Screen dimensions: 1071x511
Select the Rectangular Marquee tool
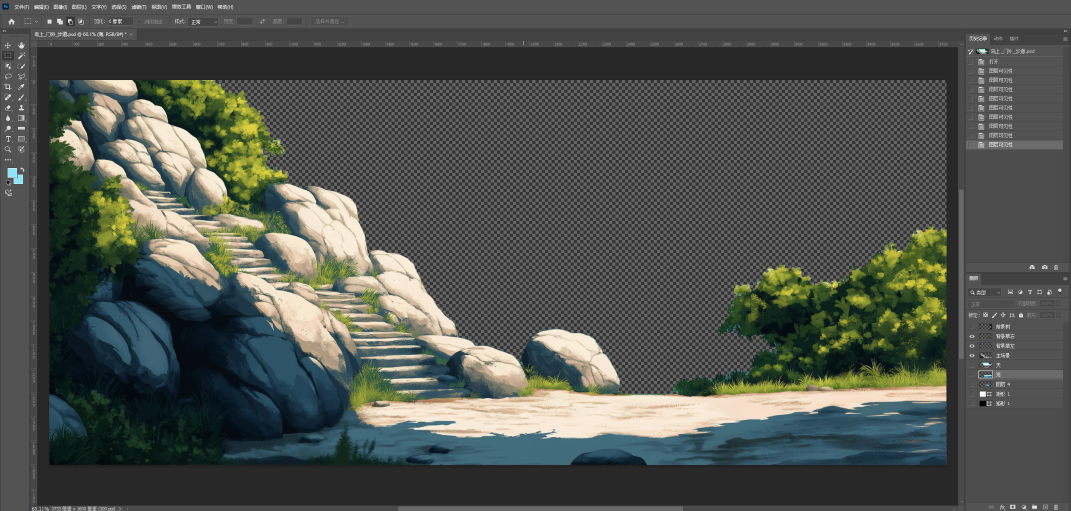click(8, 56)
